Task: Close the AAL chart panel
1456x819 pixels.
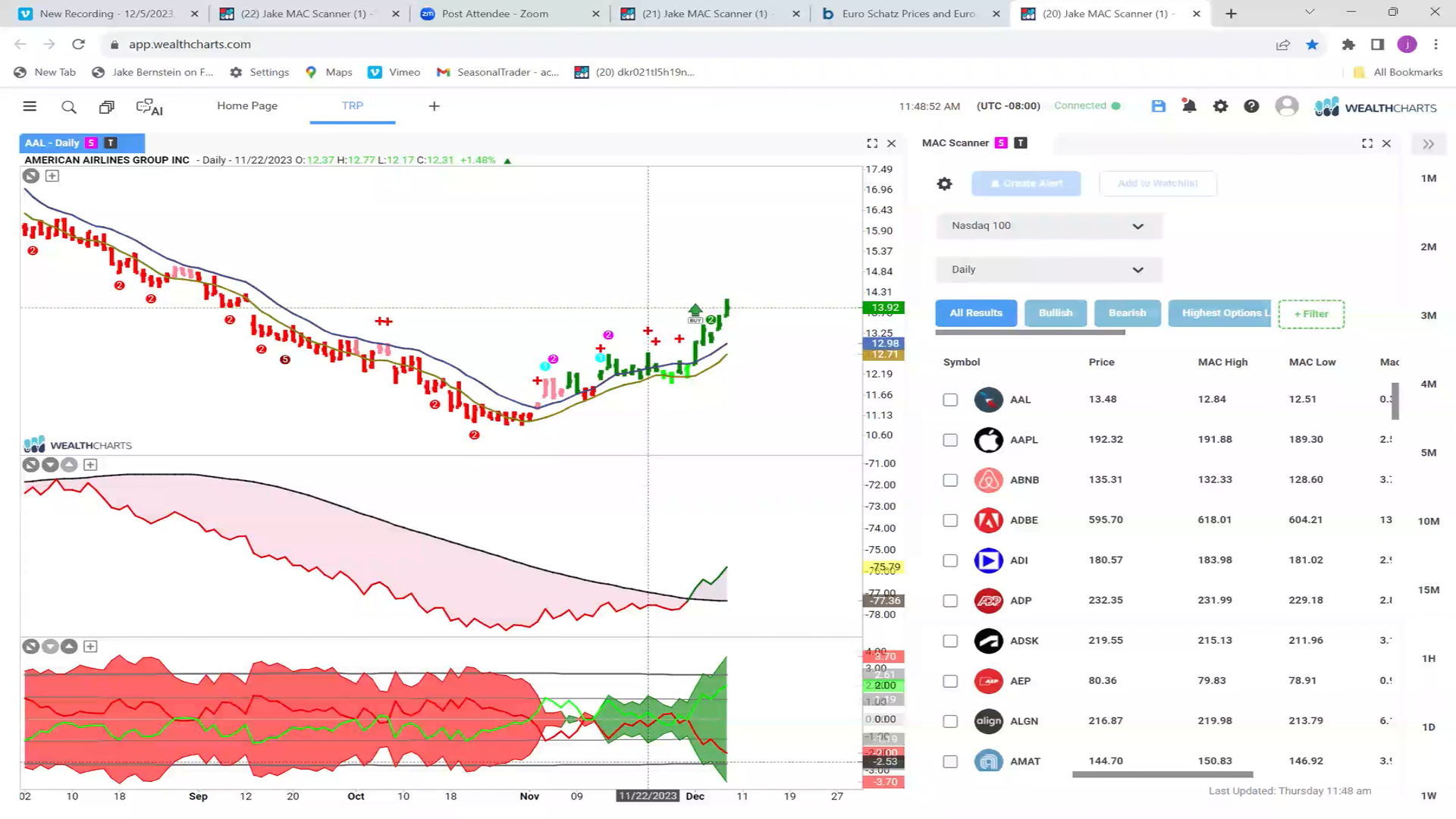Action: point(892,143)
